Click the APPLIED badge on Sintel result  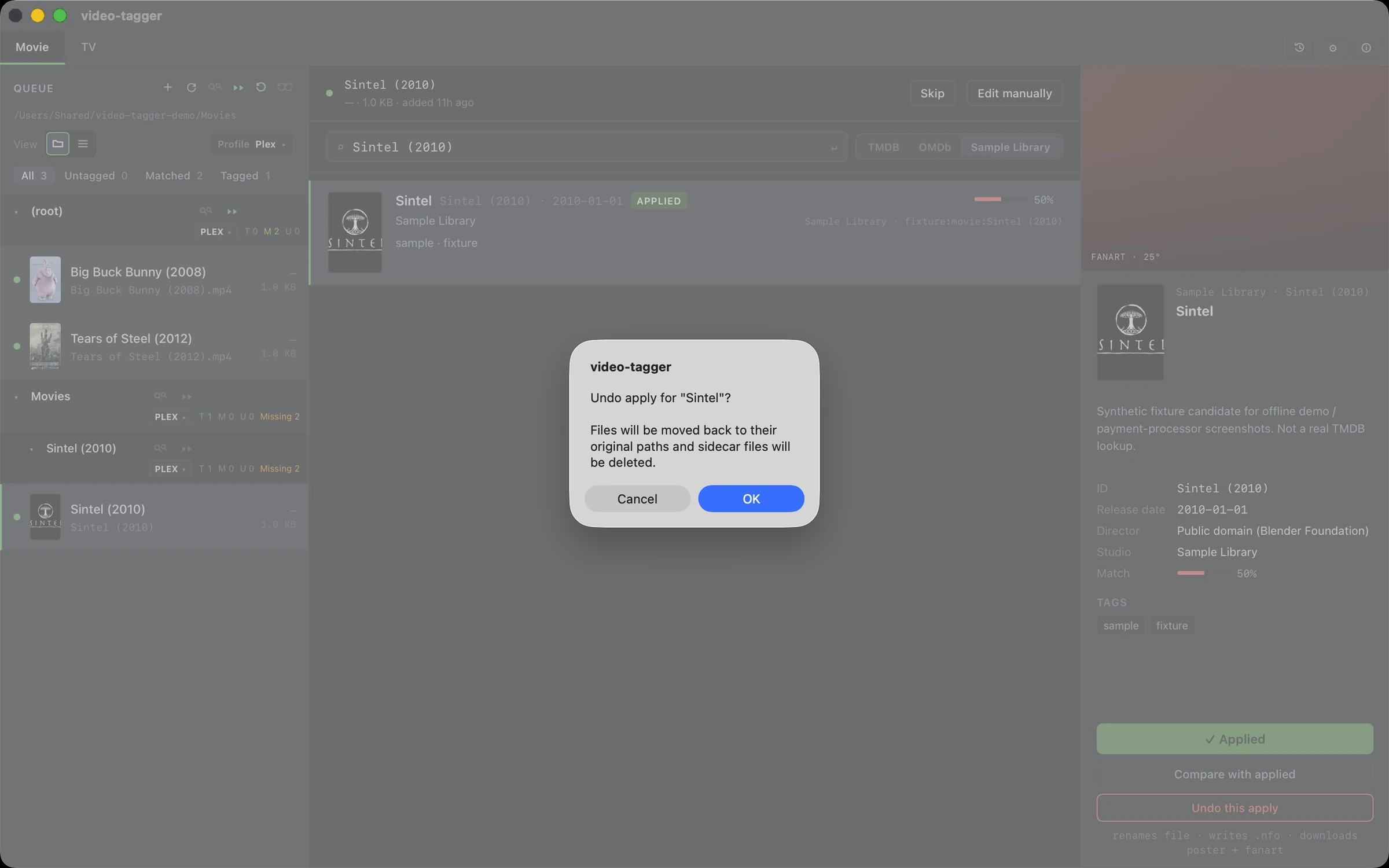point(659,201)
